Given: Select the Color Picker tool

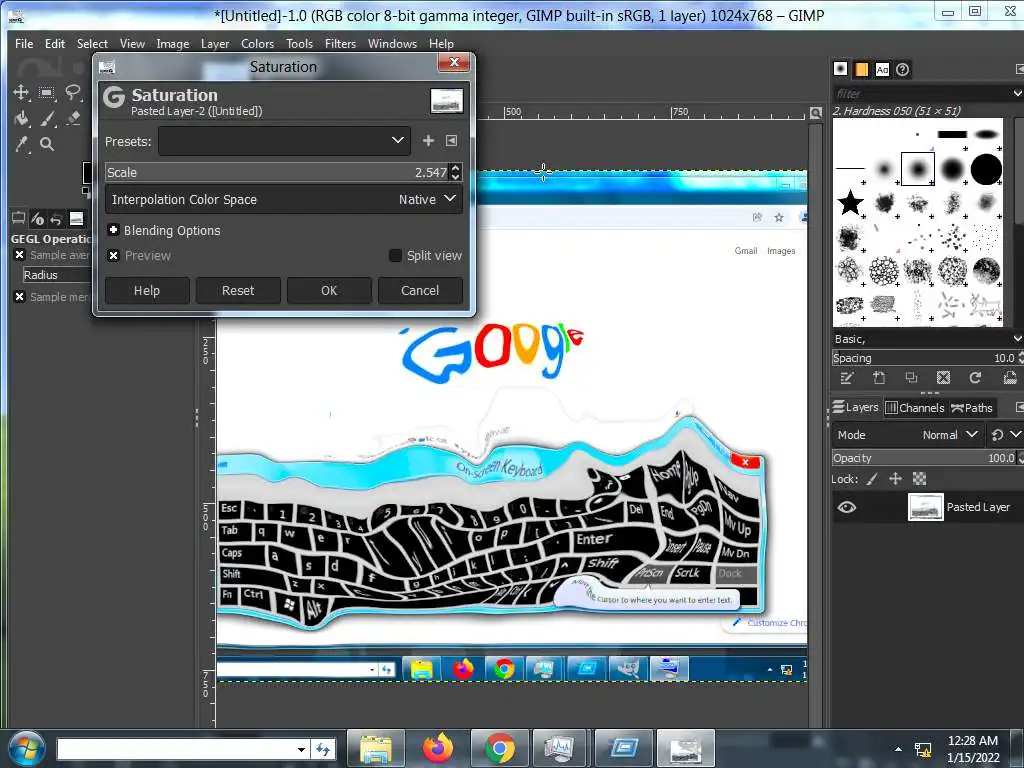Looking at the screenshot, I should [21, 144].
